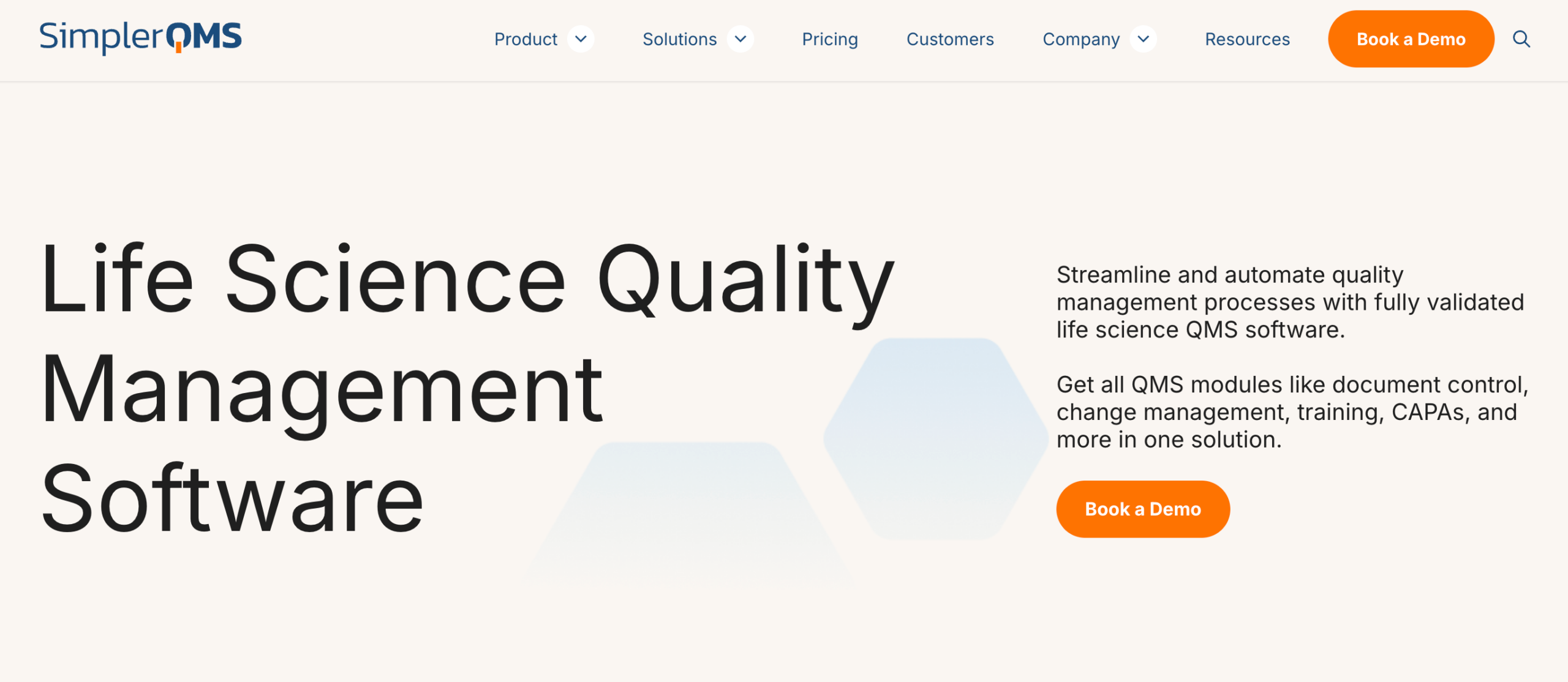The image size is (1568, 682).
Task: Visit the Customers page
Action: tap(950, 39)
